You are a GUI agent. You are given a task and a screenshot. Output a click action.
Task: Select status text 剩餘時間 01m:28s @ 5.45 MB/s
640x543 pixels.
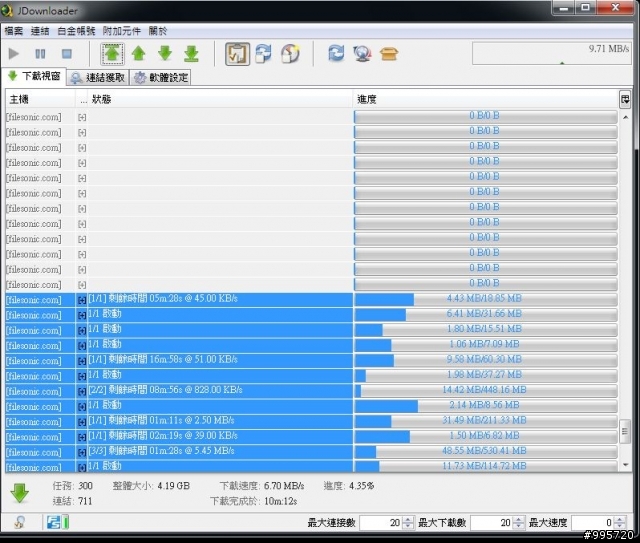pyautogui.click(x=171, y=451)
